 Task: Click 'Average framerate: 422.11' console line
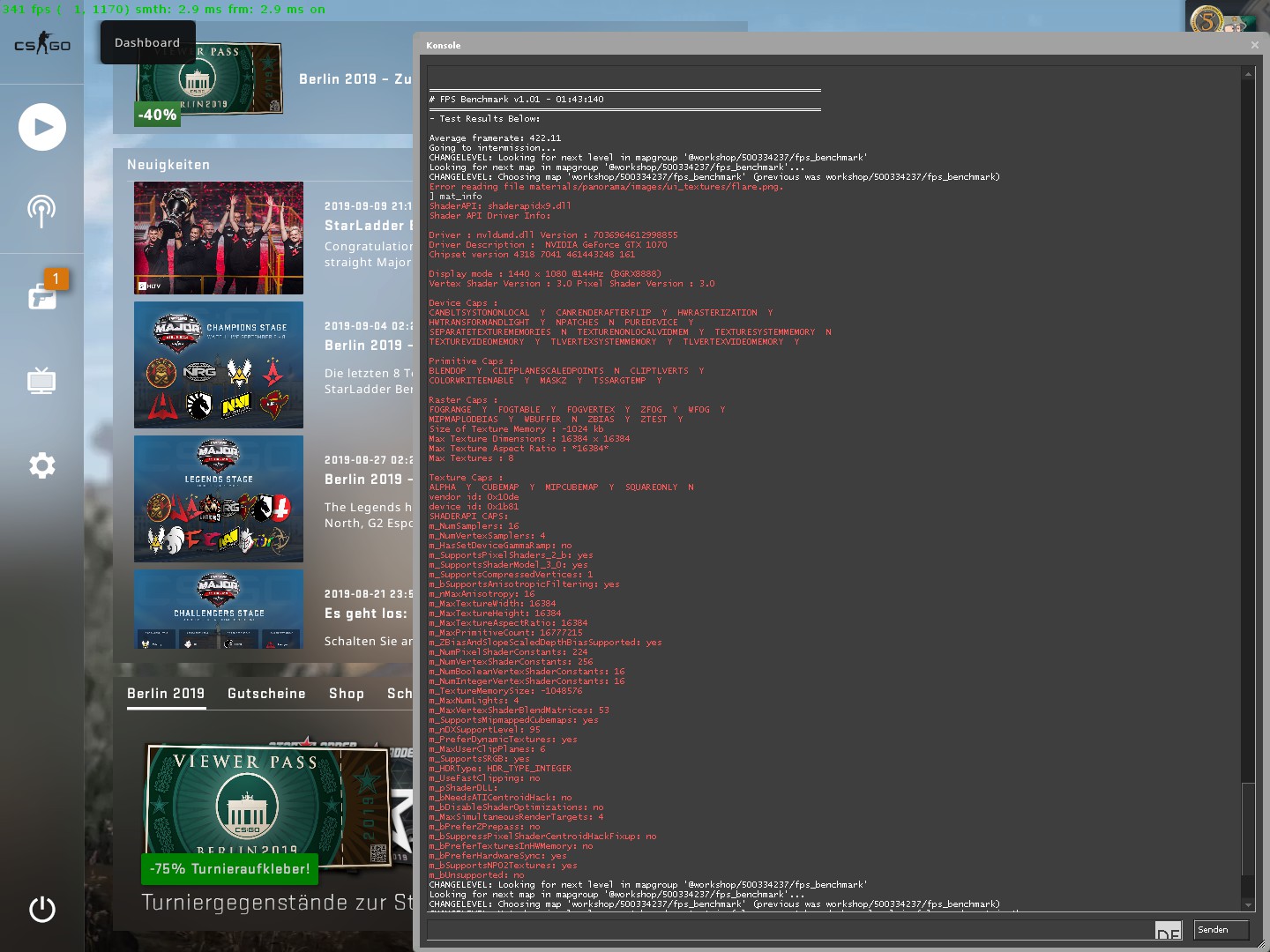[x=495, y=138]
